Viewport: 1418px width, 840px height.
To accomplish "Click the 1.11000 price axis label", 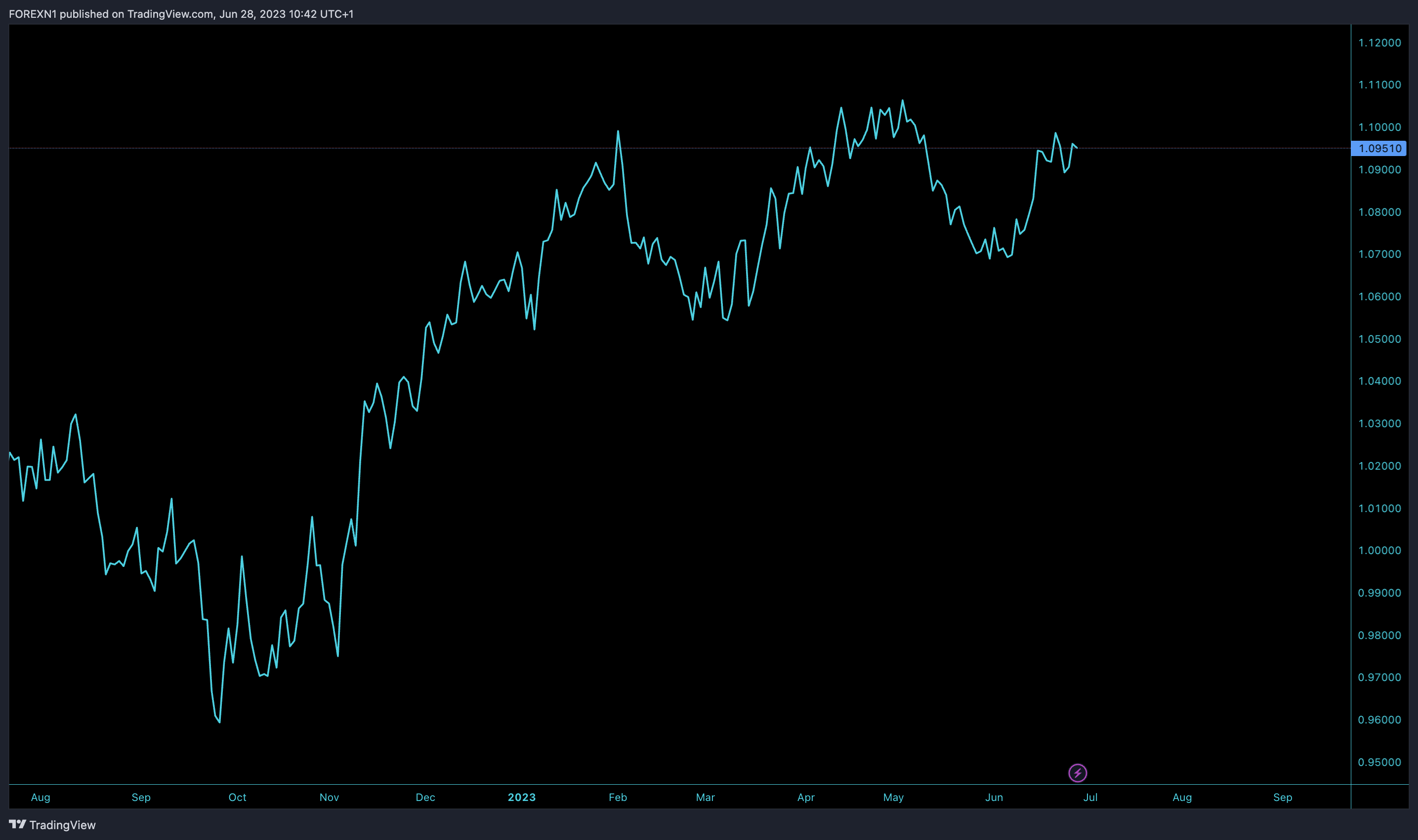I will click(x=1379, y=84).
